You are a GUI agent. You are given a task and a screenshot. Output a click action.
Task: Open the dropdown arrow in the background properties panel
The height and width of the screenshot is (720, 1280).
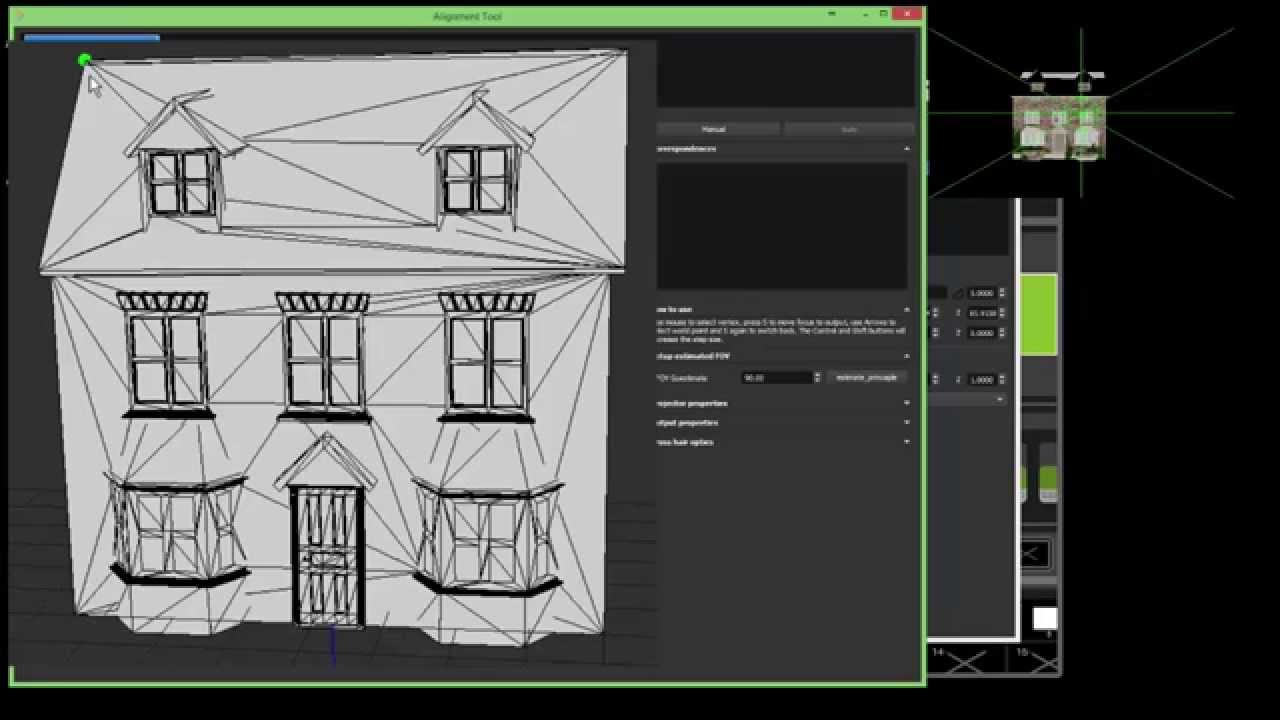pyautogui.click(x=998, y=399)
